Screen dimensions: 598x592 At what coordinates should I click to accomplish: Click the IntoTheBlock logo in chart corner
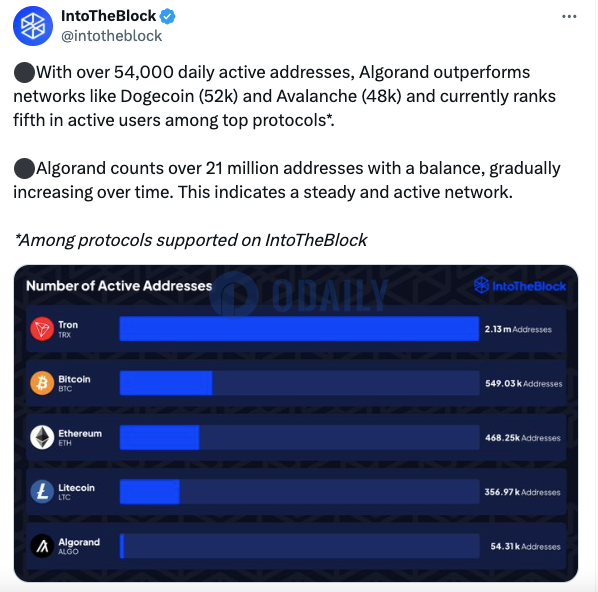[x=520, y=286]
